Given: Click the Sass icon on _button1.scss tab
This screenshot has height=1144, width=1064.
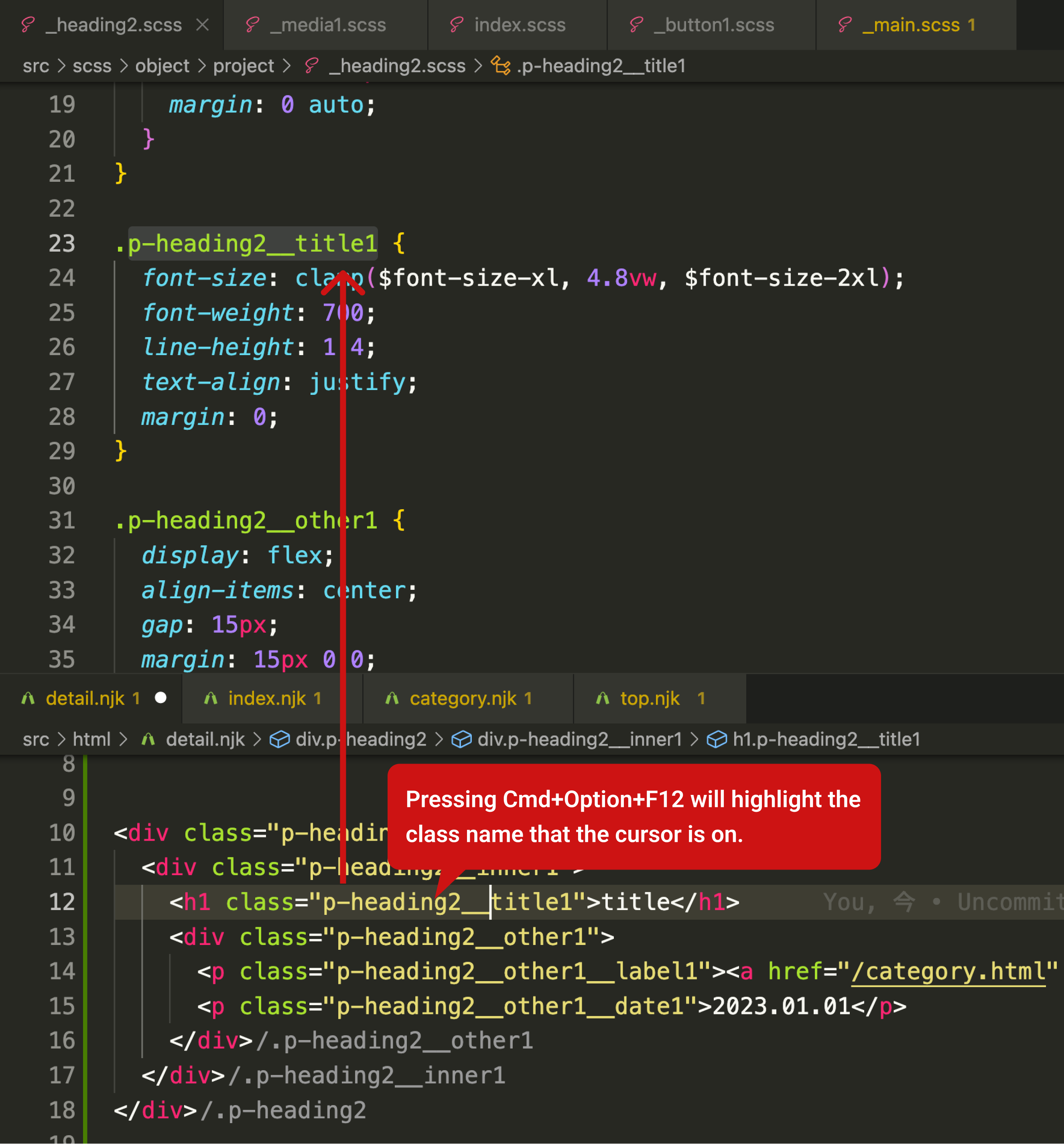Looking at the screenshot, I should (x=636, y=25).
